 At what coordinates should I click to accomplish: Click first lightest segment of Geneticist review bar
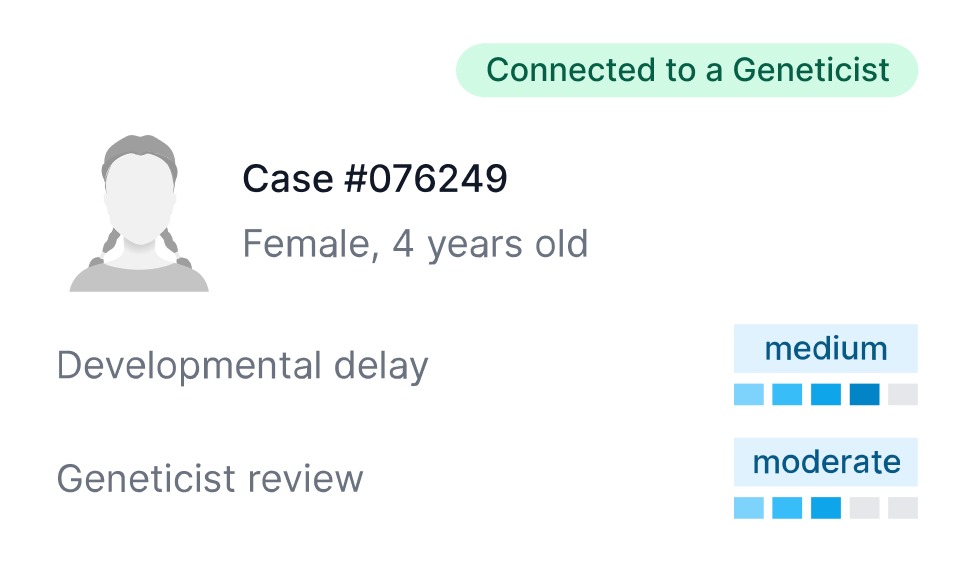(748, 508)
